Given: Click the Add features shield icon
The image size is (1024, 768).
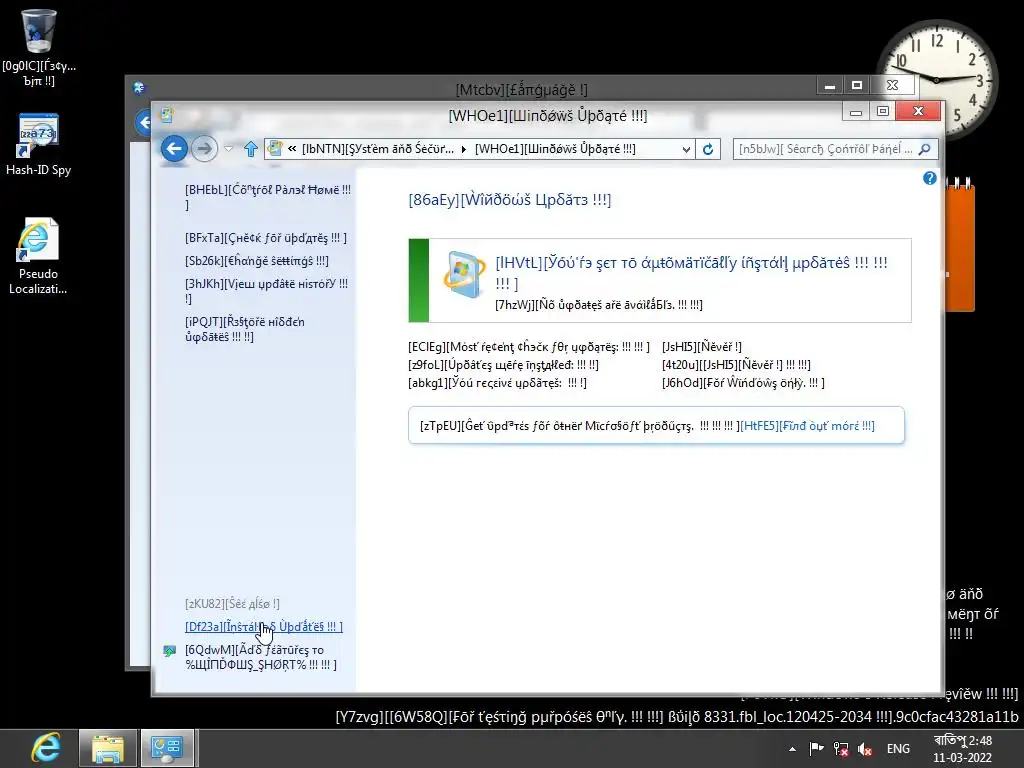Looking at the screenshot, I should click(170, 650).
